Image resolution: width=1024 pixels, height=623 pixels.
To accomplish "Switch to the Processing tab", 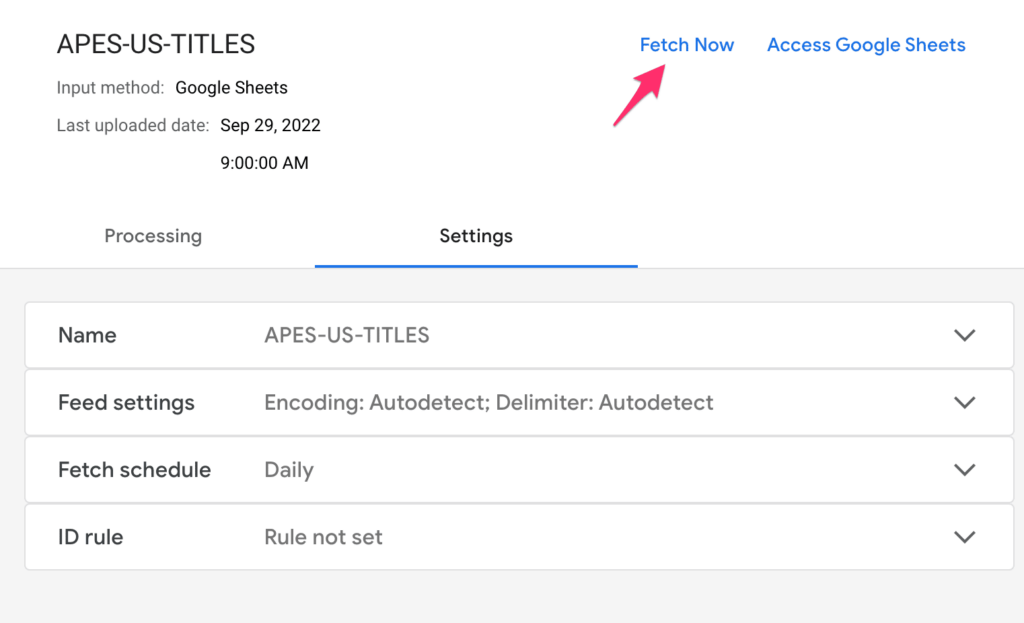I will click(153, 236).
